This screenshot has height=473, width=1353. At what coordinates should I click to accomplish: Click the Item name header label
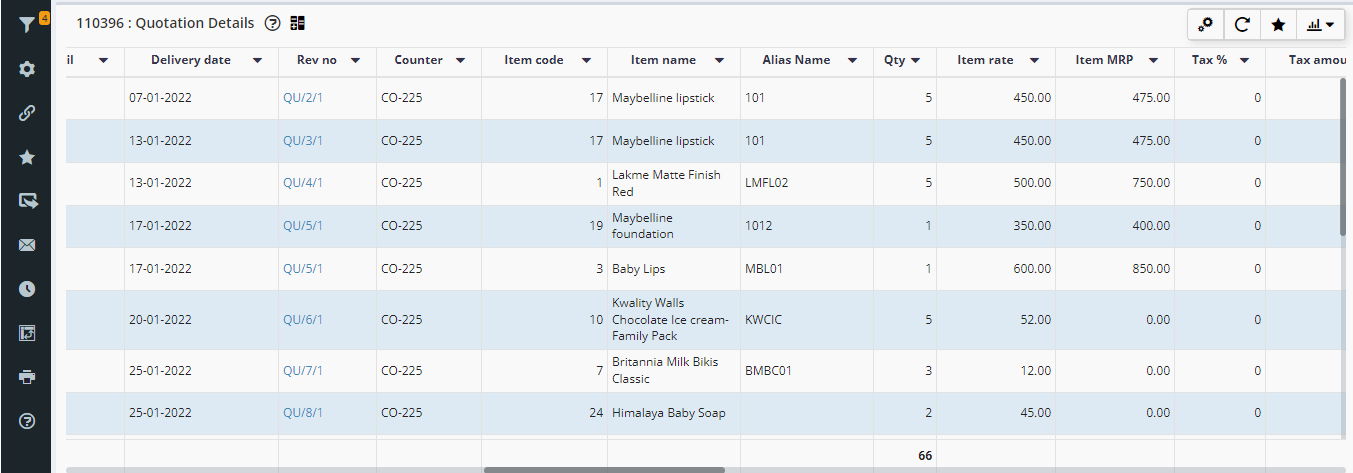663,60
